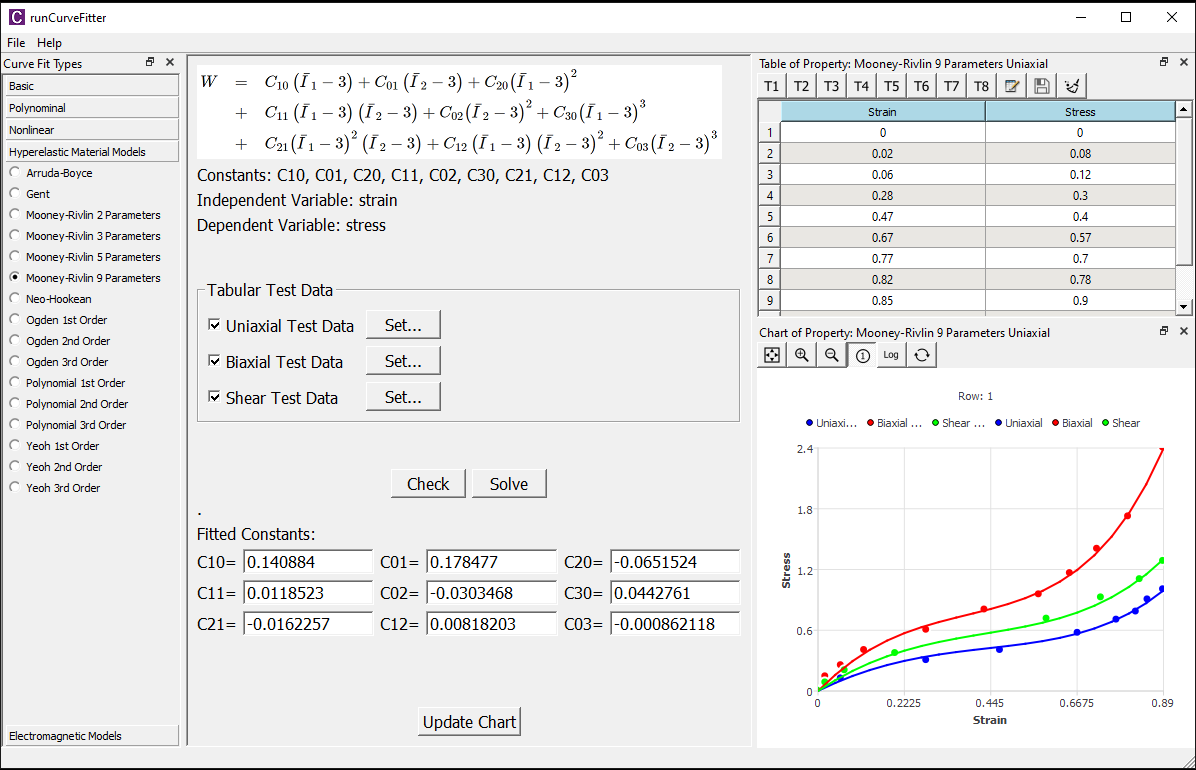Select the chart zoom-in magnifier icon
Screen dimensions: 1196x770
pyautogui.click(x=800, y=354)
